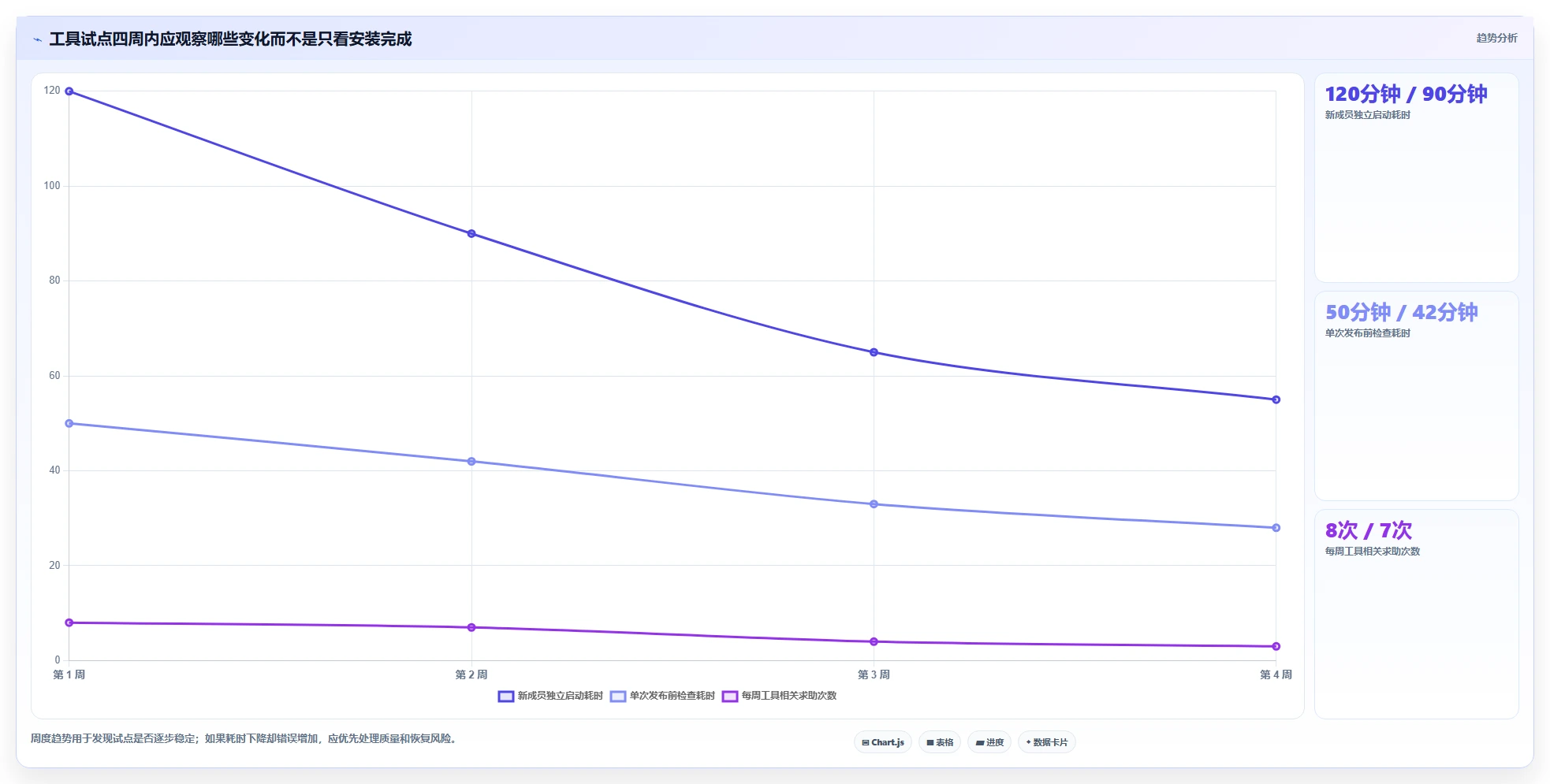Click the week 4 point at 55 on the top line
1550x784 pixels.
point(1276,399)
